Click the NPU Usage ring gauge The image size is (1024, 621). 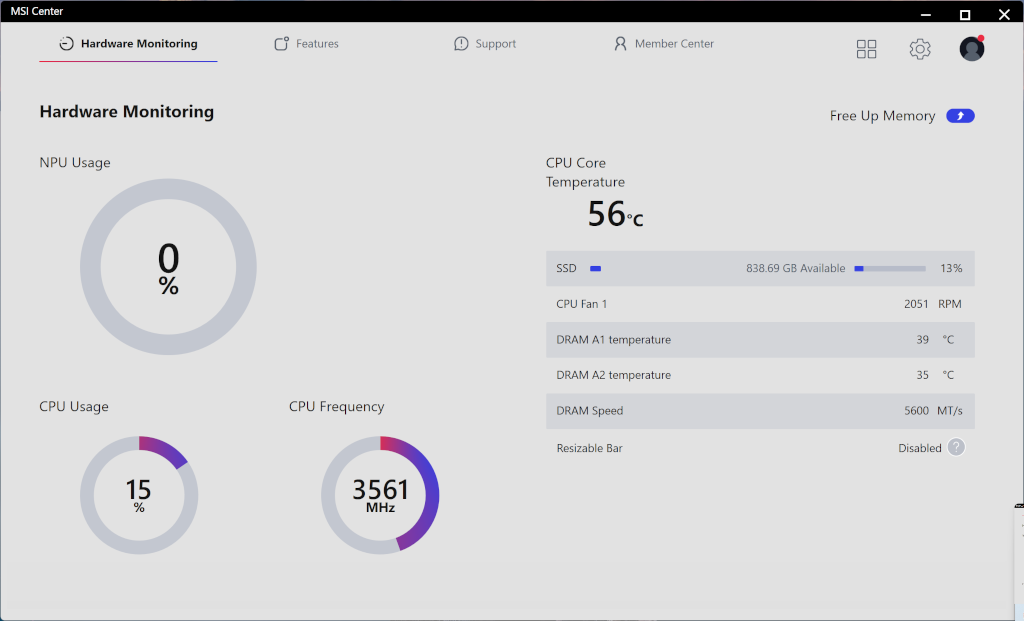tap(168, 267)
